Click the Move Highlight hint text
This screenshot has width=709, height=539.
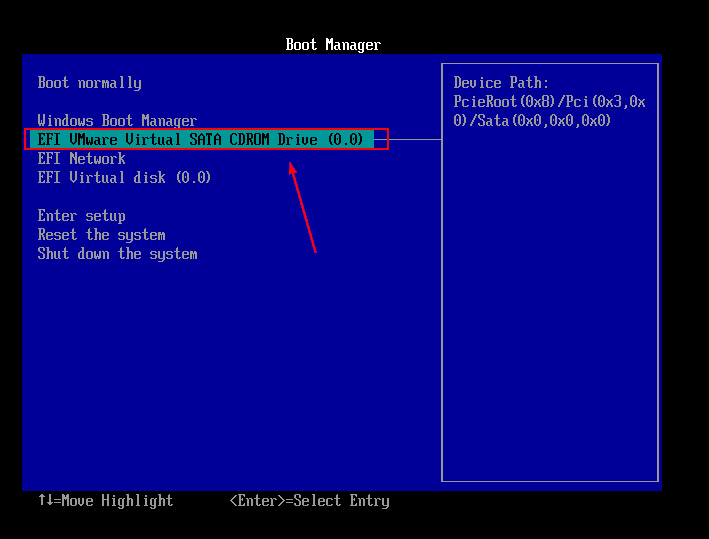(117, 501)
